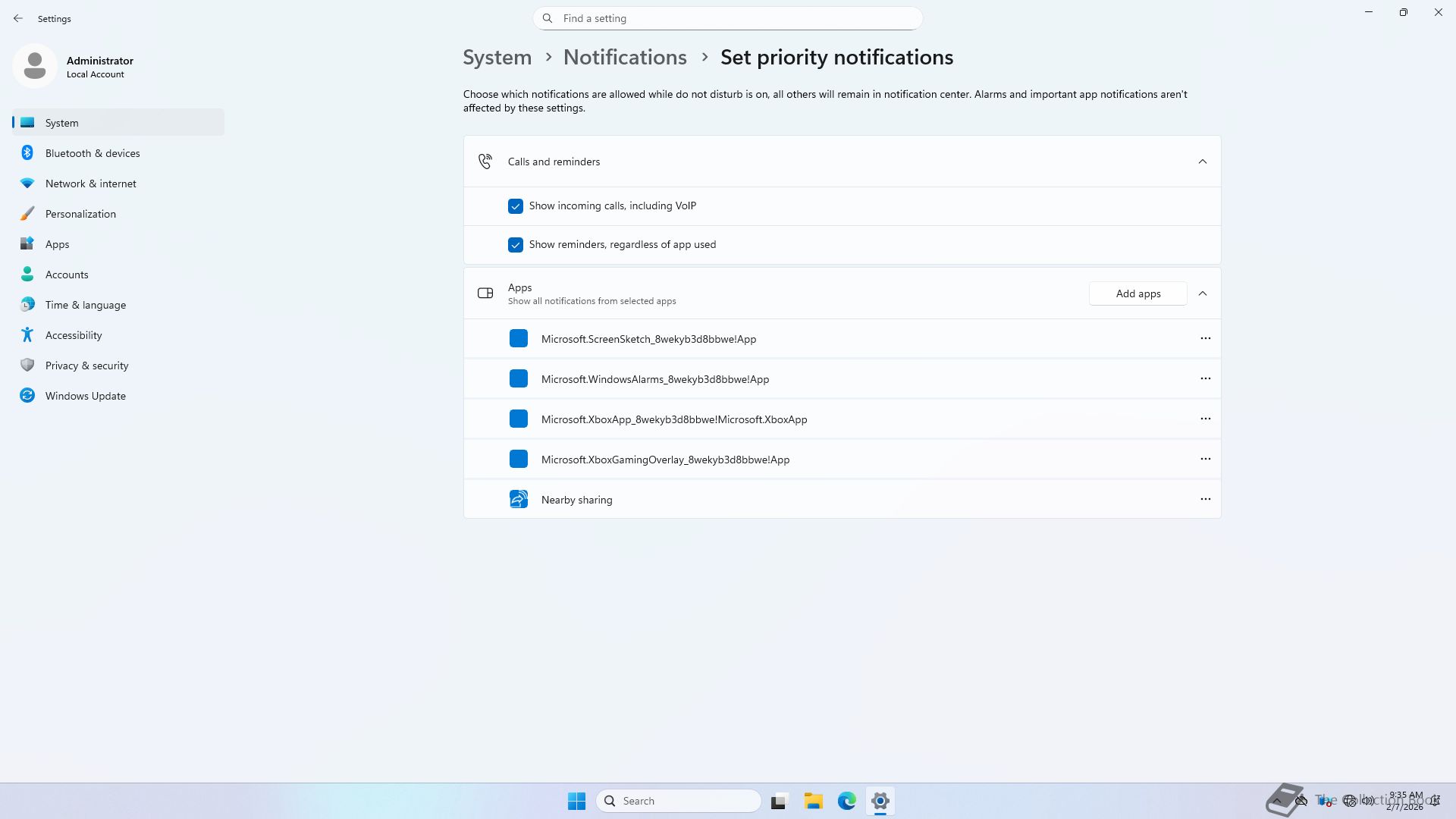This screenshot has width=1456, height=819.
Task: Collapse the Apps section chevron
Action: pos(1202,293)
